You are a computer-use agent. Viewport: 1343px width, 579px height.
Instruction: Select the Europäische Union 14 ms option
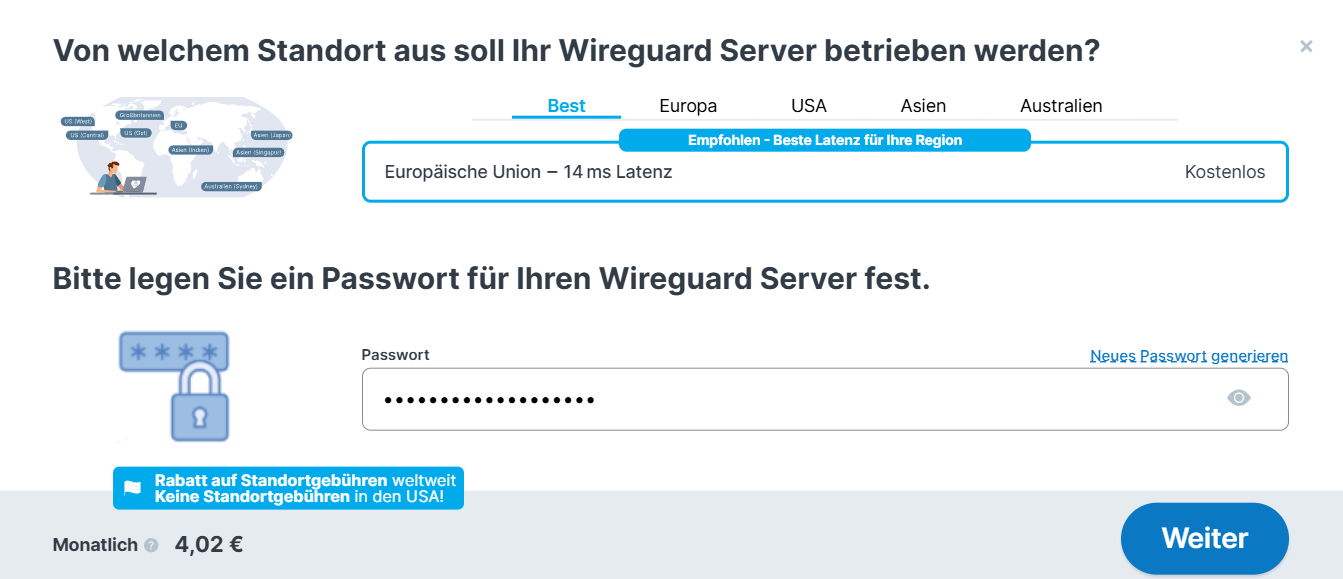tap(824, 172)
